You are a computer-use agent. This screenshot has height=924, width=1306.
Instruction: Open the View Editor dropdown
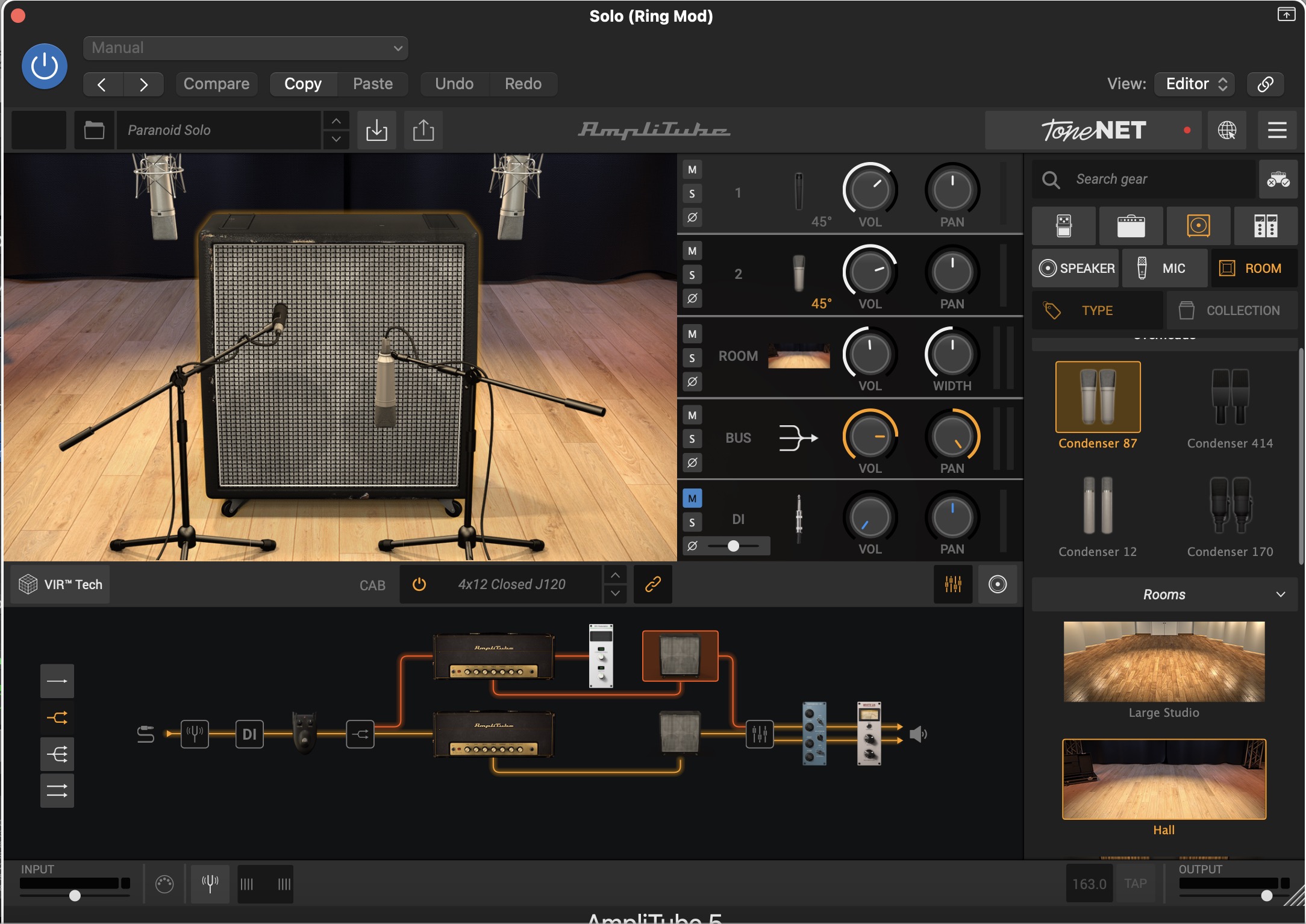(1195, 84)
